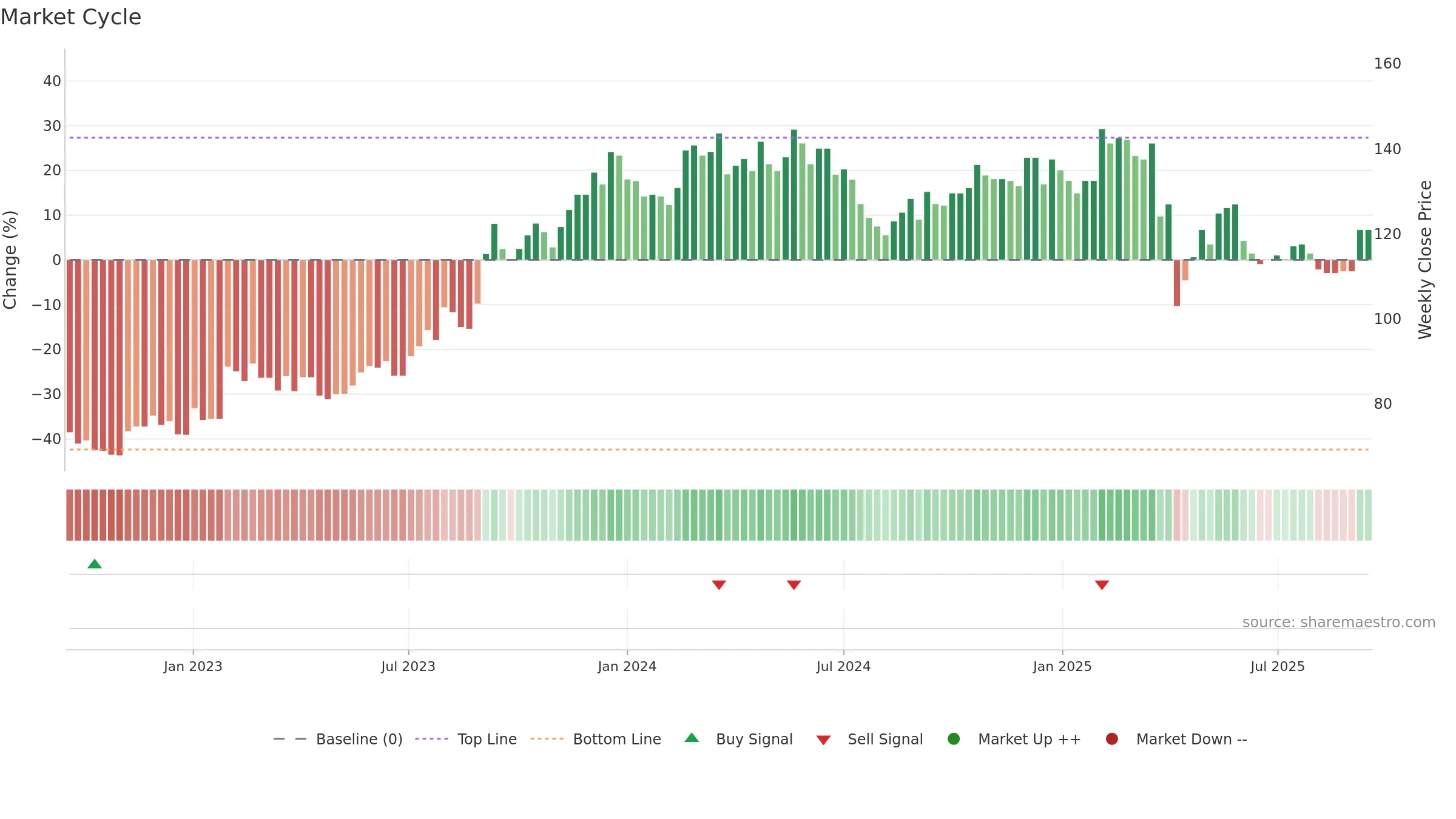
Task: Click the gray dashed Baseline swatch in the legend
Action: pyautogui.click(x=290, y=739)
